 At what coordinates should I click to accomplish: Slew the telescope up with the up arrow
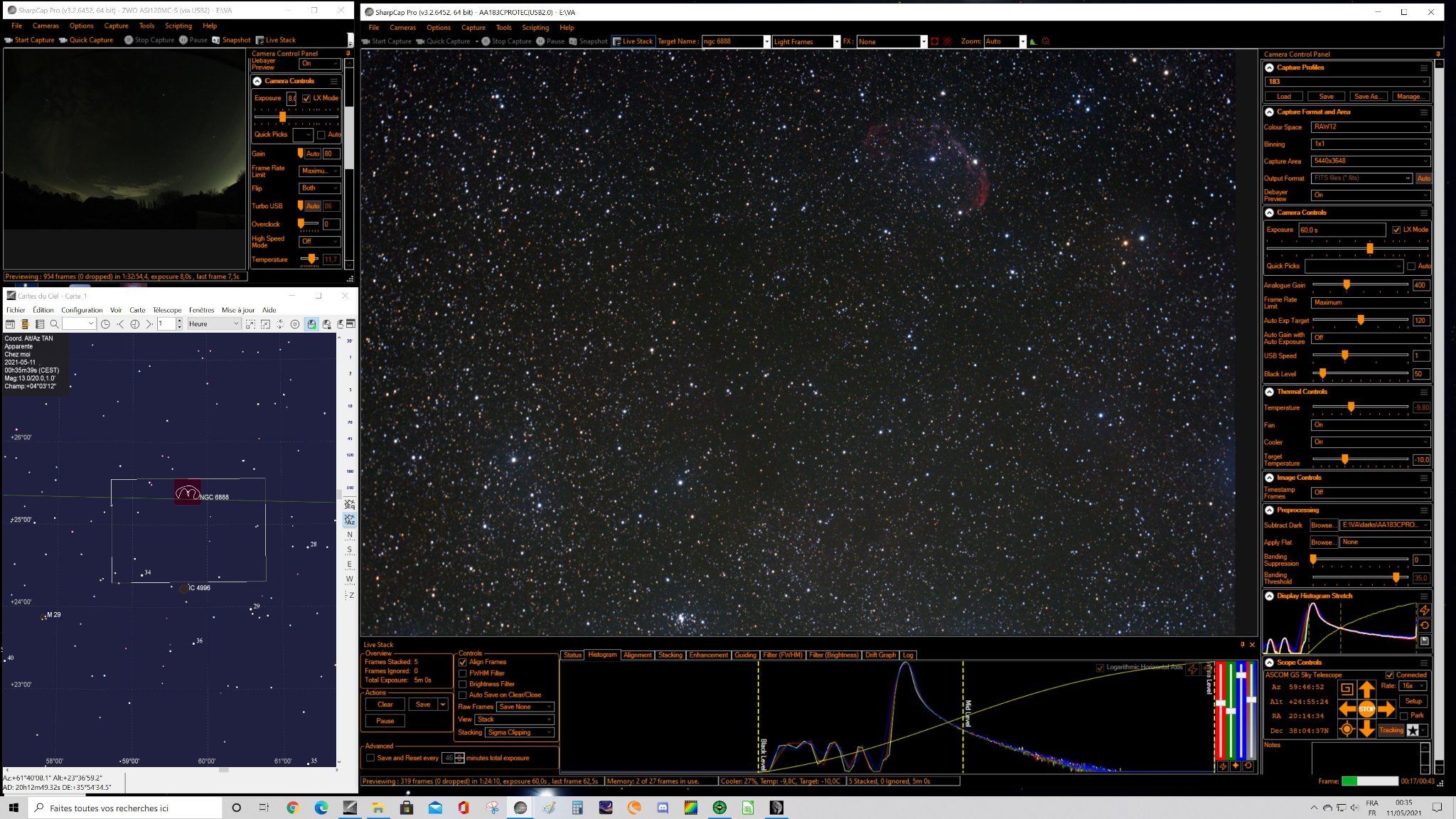coord(1366,689)
